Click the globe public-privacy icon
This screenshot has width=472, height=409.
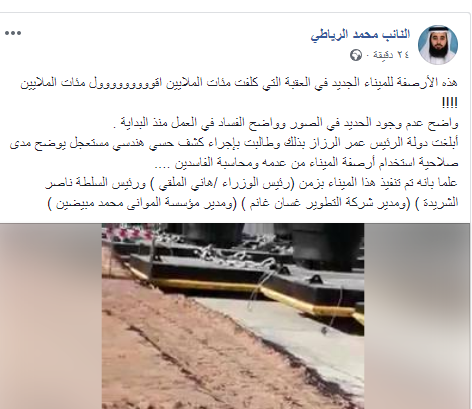pos(356,55)
